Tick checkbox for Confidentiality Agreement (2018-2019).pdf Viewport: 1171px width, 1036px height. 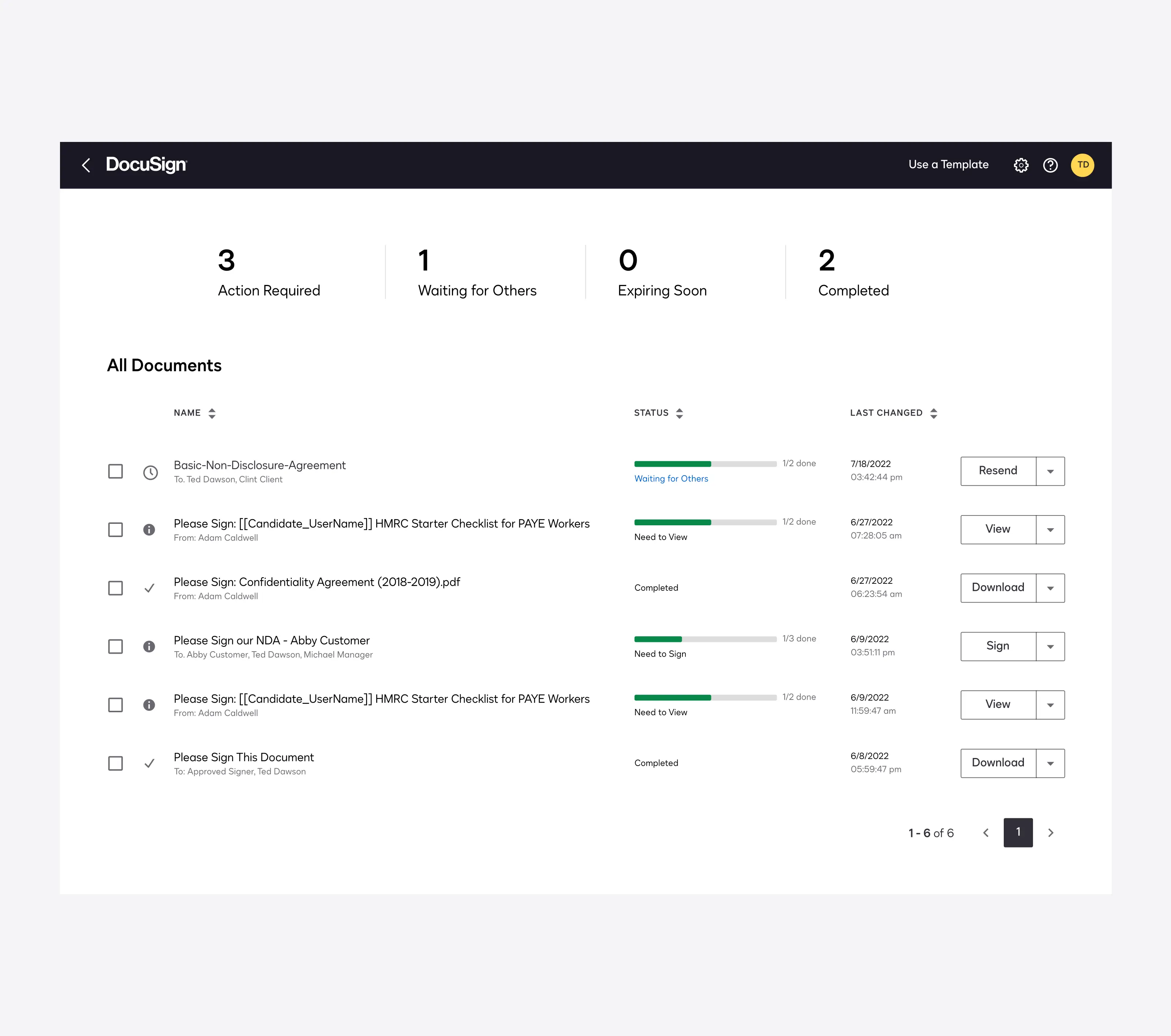point(116,588)
